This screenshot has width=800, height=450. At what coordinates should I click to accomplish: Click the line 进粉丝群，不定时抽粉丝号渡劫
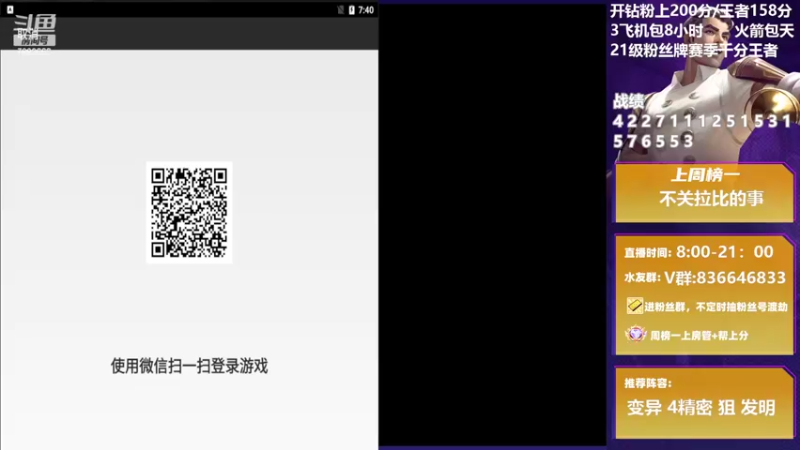[715, 307]
